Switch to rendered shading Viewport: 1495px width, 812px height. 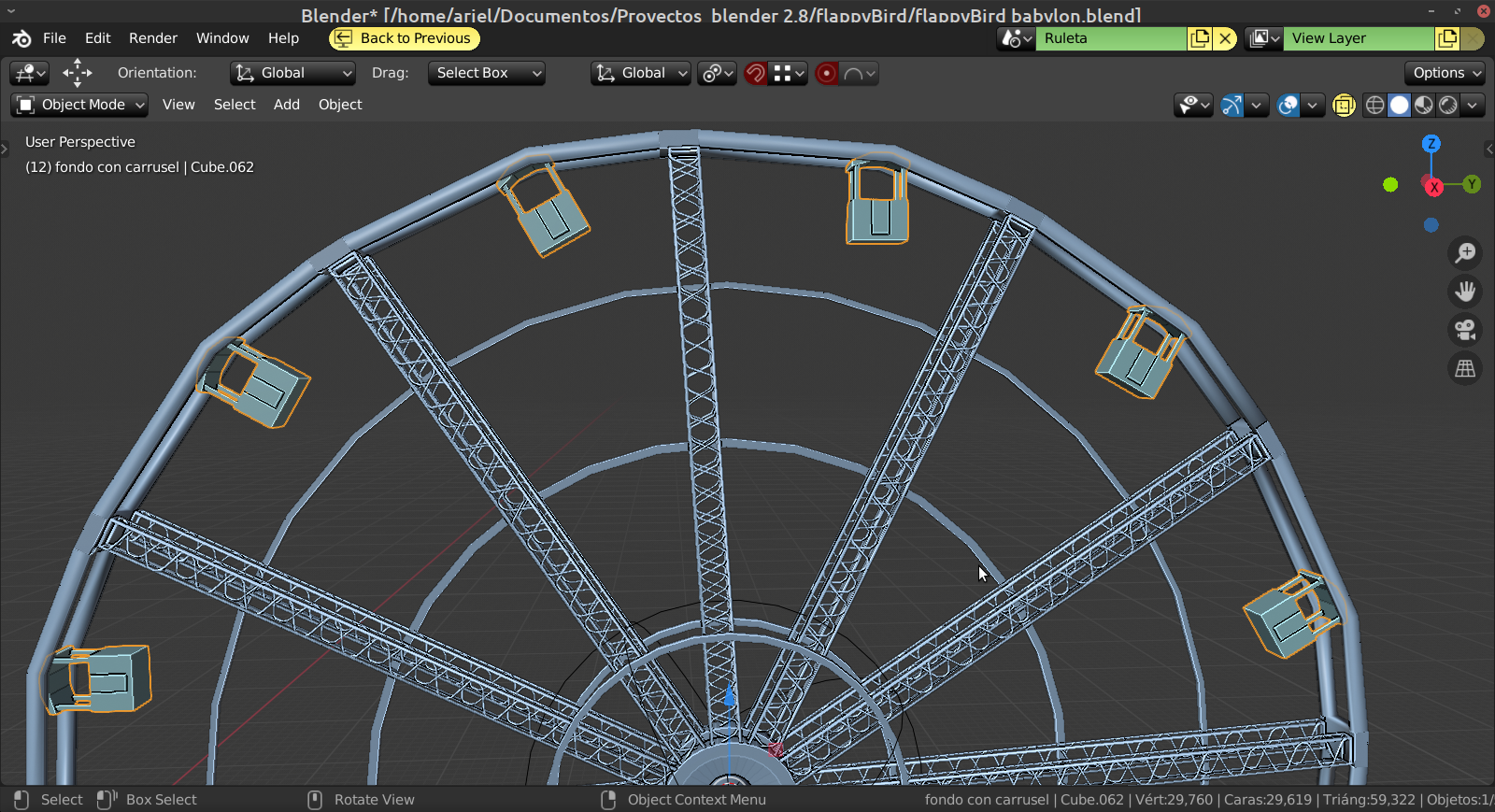[x=1447, y=105]
